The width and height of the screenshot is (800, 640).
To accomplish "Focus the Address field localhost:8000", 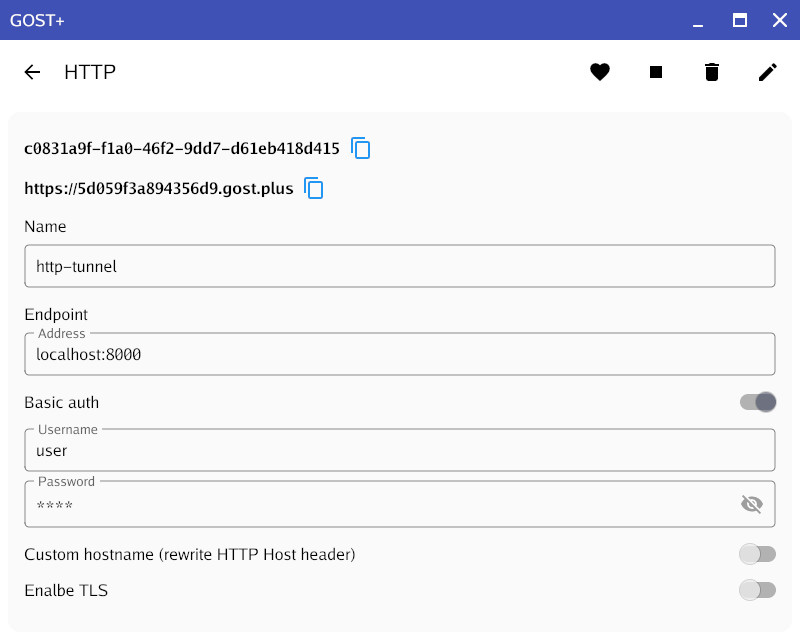I will tap(400, 354).
